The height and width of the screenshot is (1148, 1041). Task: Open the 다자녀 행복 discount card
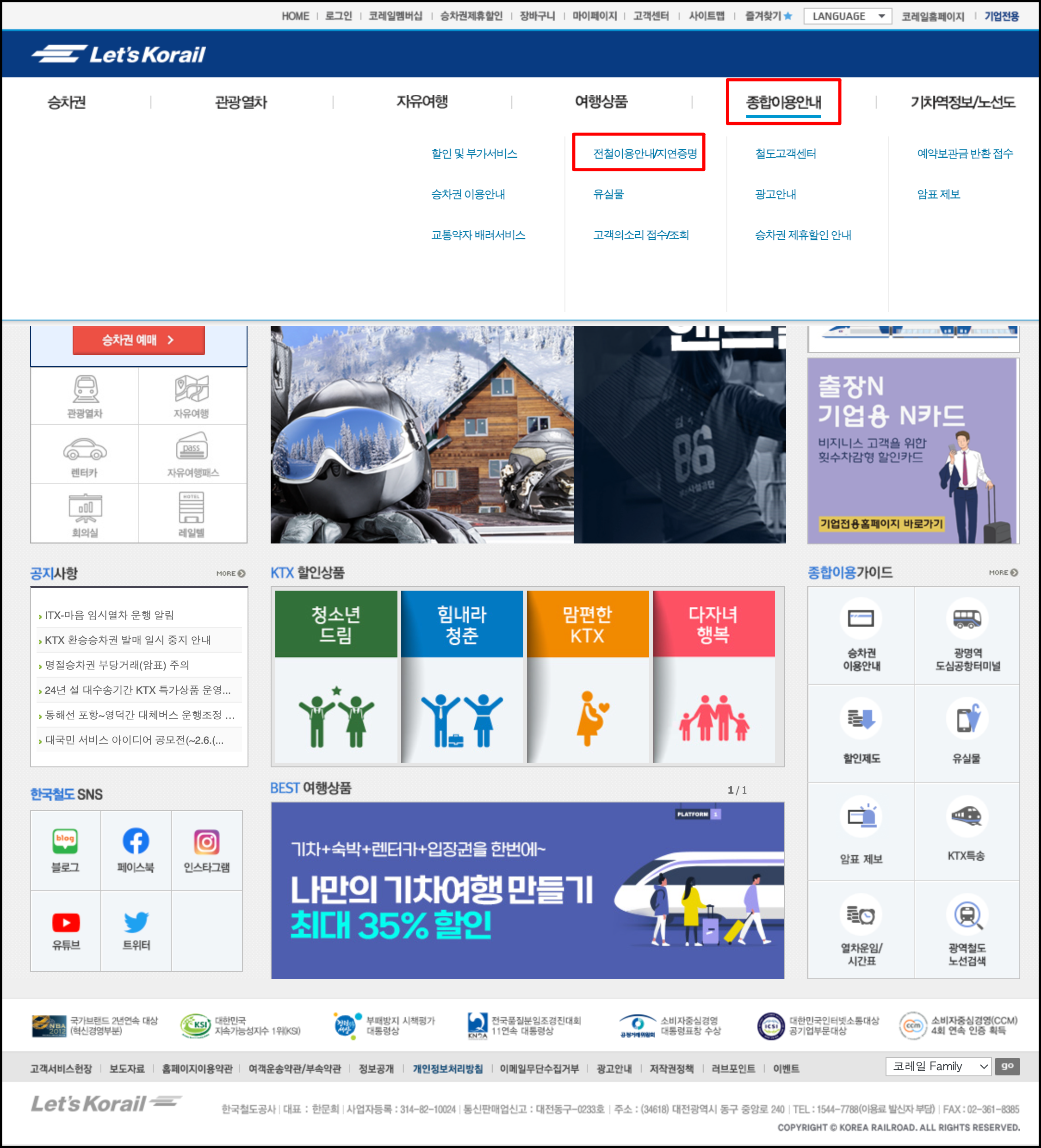click(x=713, y=677)
